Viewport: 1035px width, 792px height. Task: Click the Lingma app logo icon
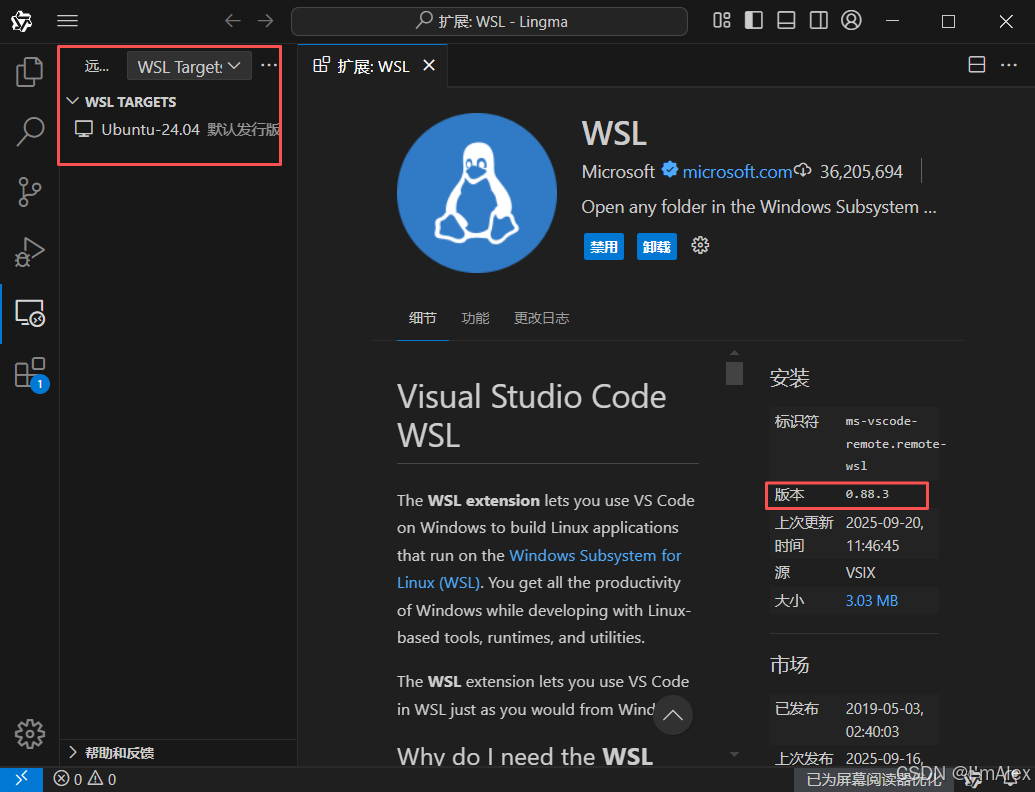coord(21,21)
